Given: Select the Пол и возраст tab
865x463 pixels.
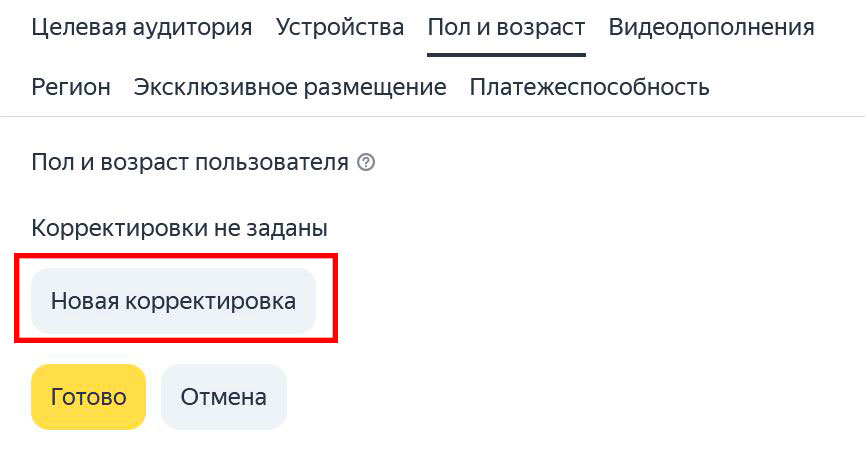Looking at the screenshot, I should coord(506,27).
